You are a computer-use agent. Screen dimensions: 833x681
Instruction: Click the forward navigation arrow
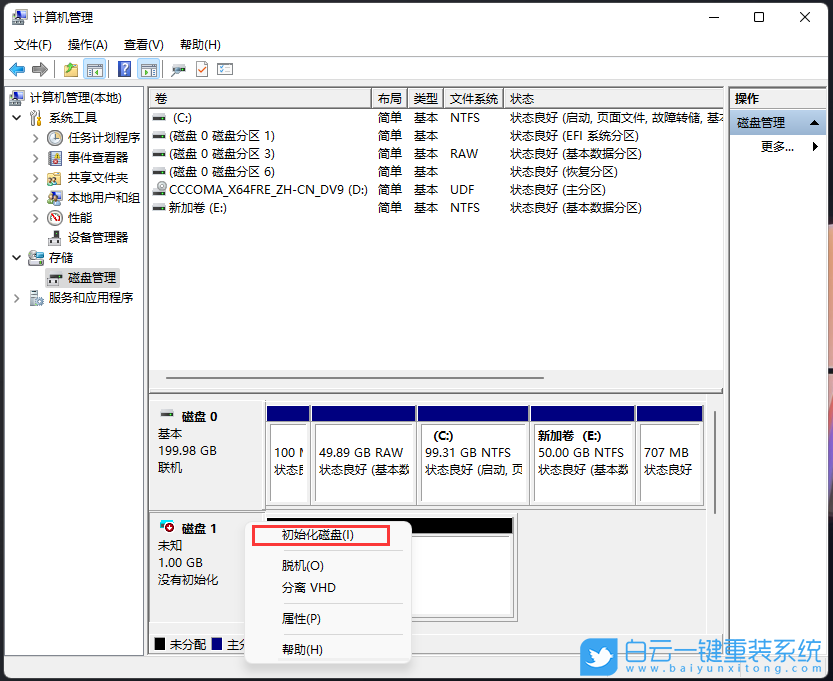coord(40,69)
